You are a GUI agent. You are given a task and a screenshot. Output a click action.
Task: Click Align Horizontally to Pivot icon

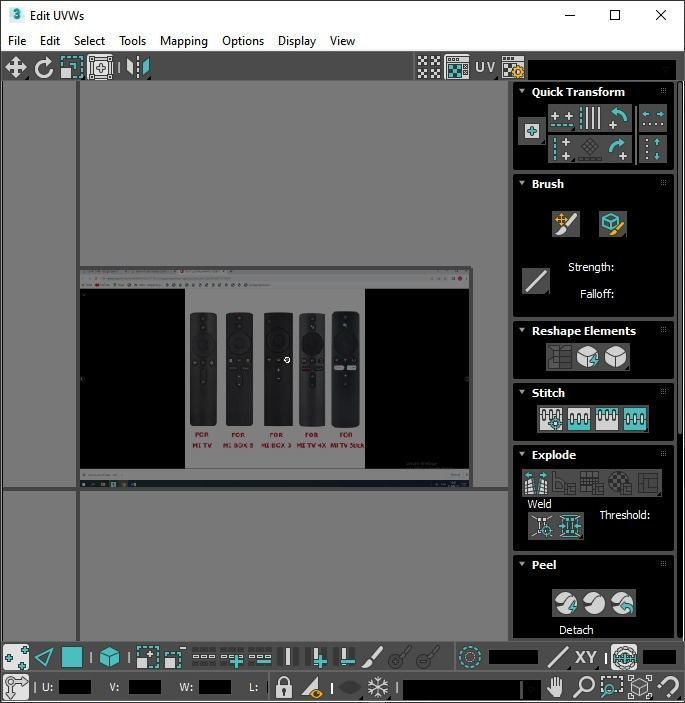(562, 118)
